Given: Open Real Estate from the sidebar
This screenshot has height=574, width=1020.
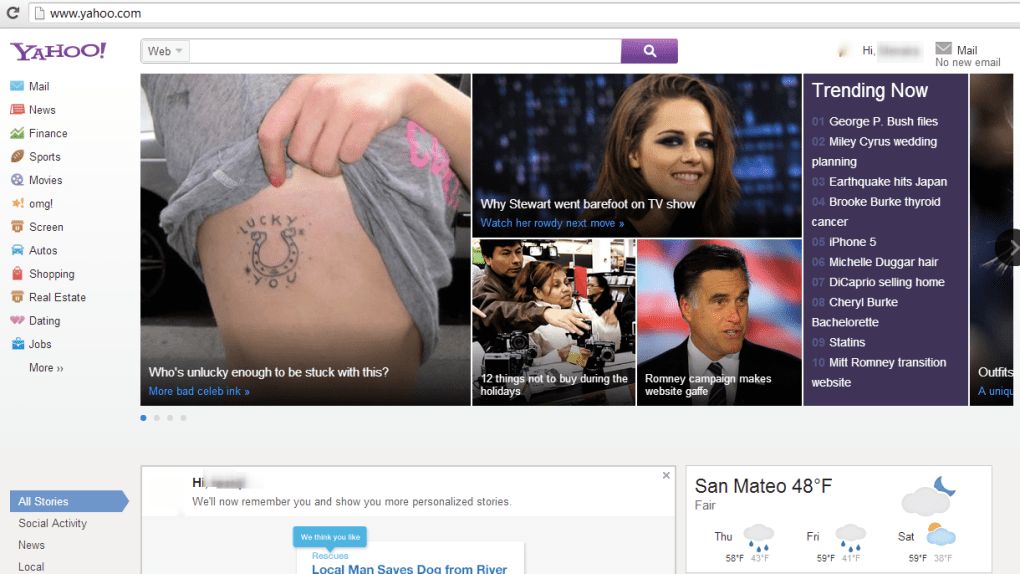Looking at the screenshot, I should pyautogui.click(x=57, y=297).
